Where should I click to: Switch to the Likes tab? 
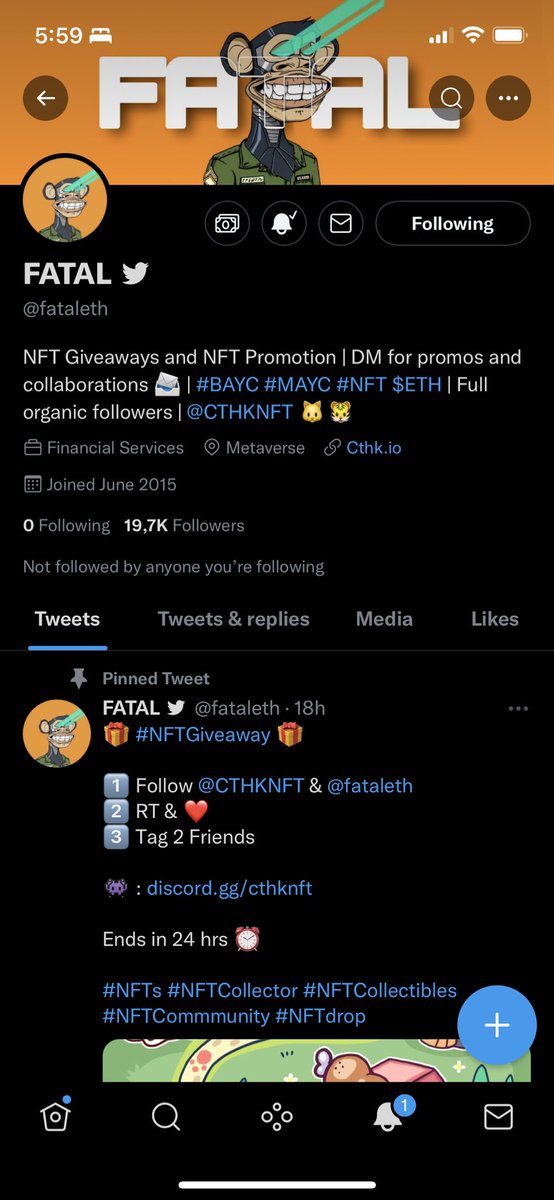pos(495,619)
